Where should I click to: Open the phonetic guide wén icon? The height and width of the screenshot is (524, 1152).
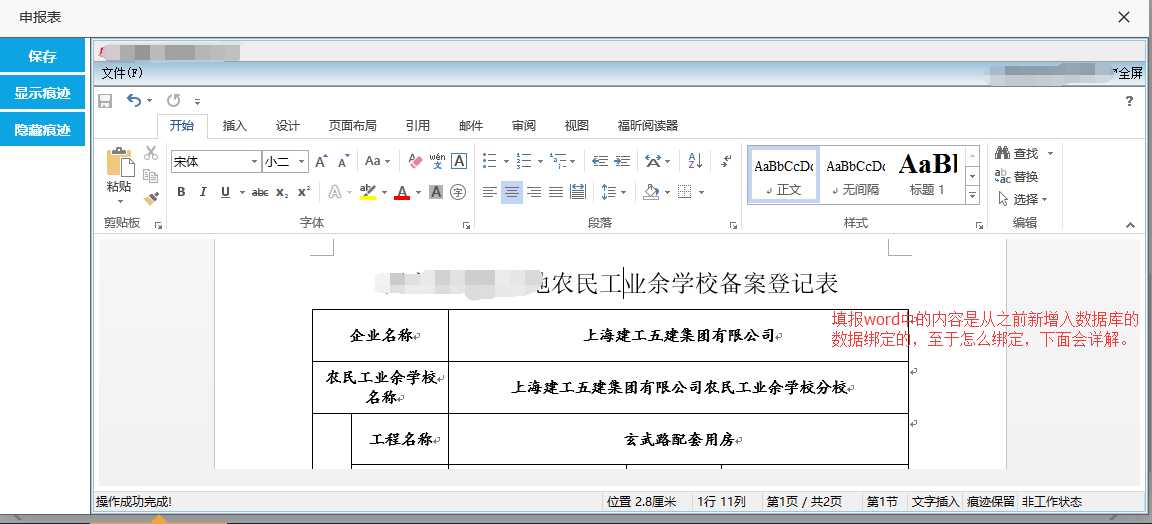click(x=437, y=161)
